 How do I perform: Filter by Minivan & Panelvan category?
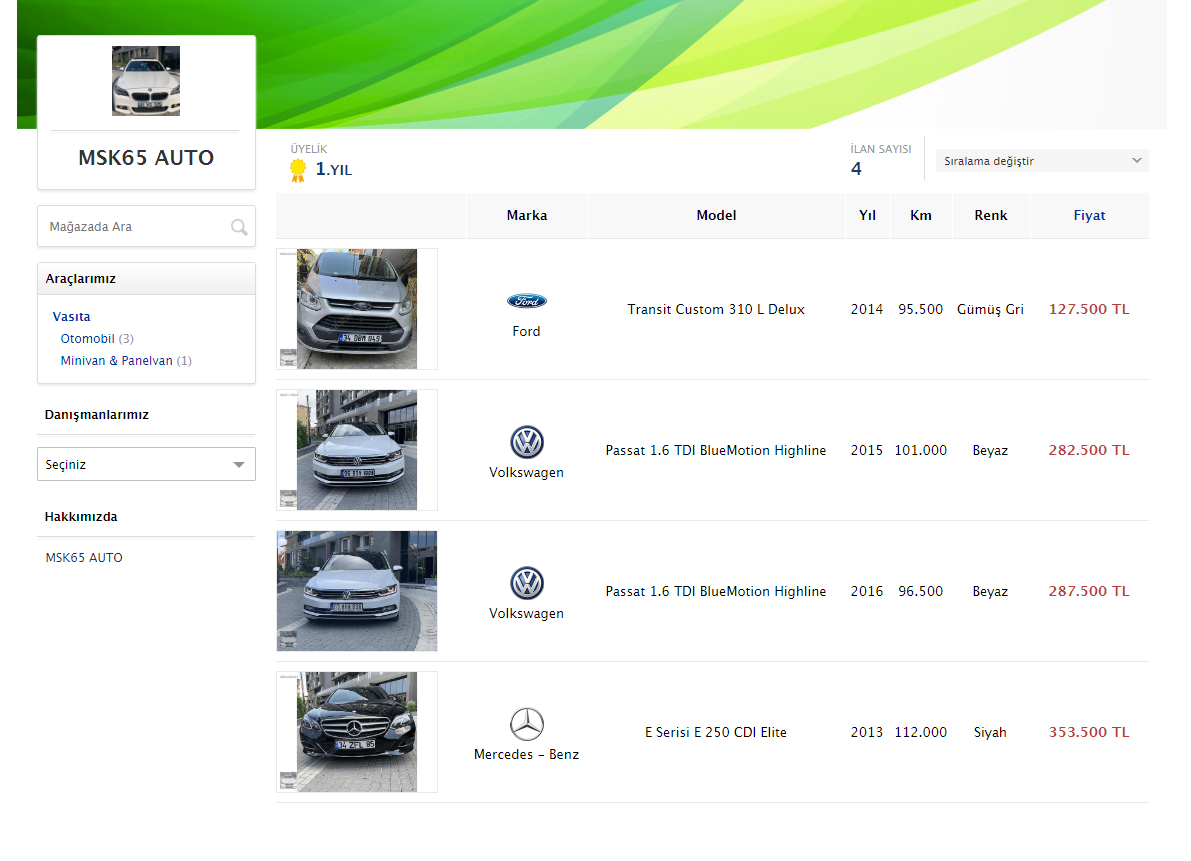(116, 361)
